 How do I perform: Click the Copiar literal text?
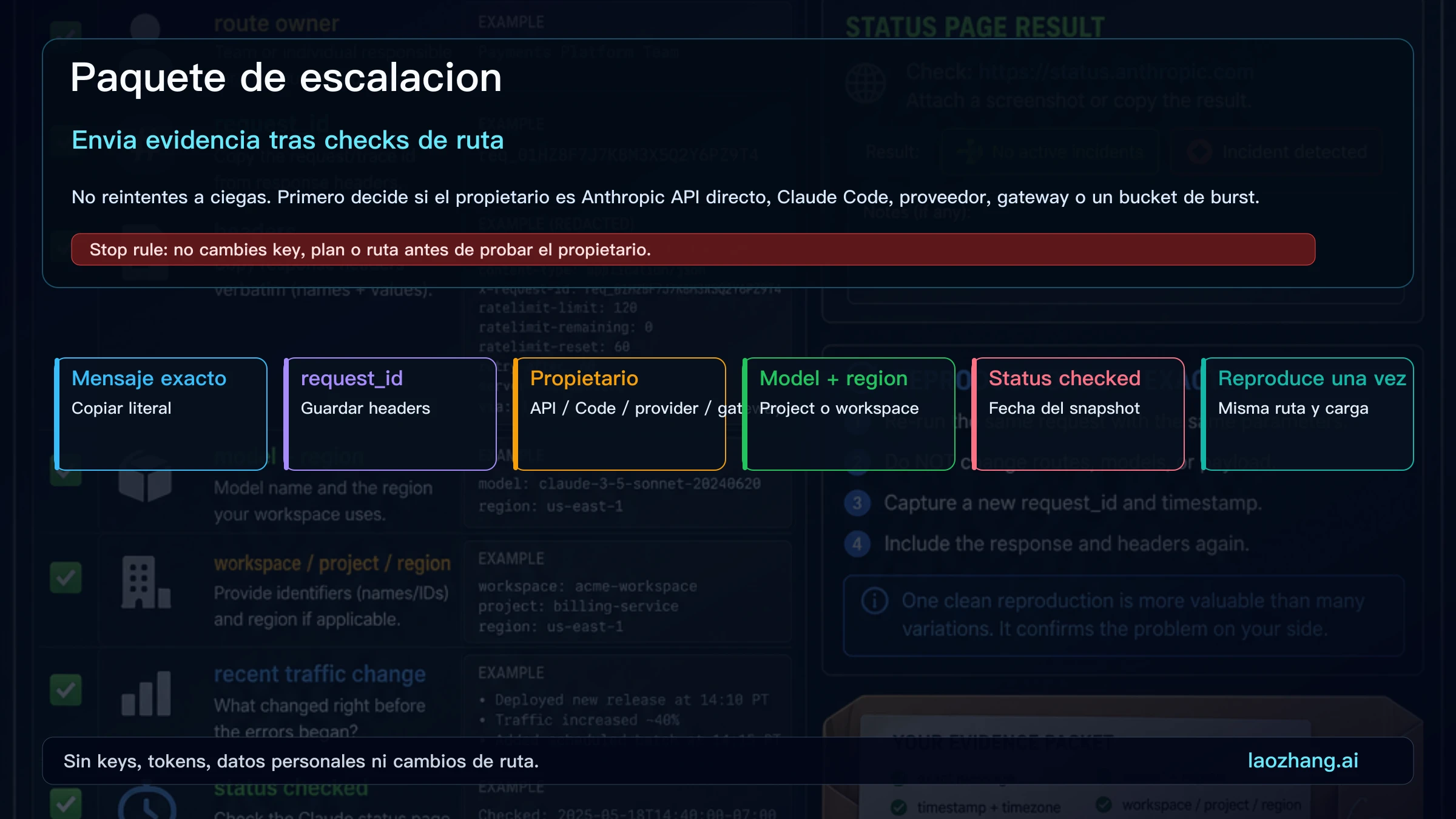point(121,408)
